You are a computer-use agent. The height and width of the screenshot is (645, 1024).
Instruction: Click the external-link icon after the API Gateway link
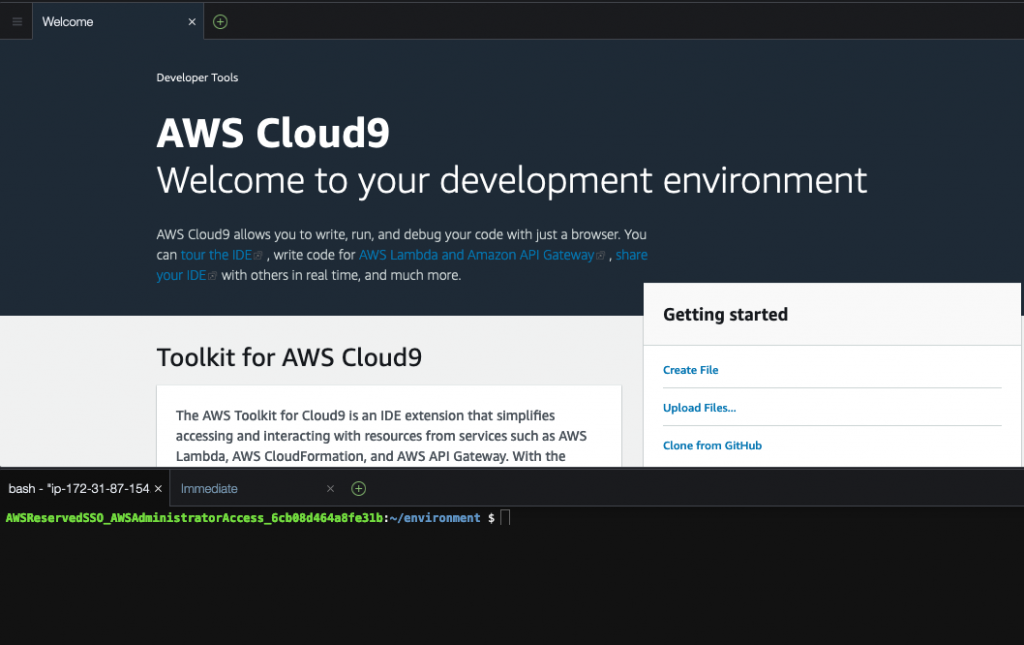[601, 254]
